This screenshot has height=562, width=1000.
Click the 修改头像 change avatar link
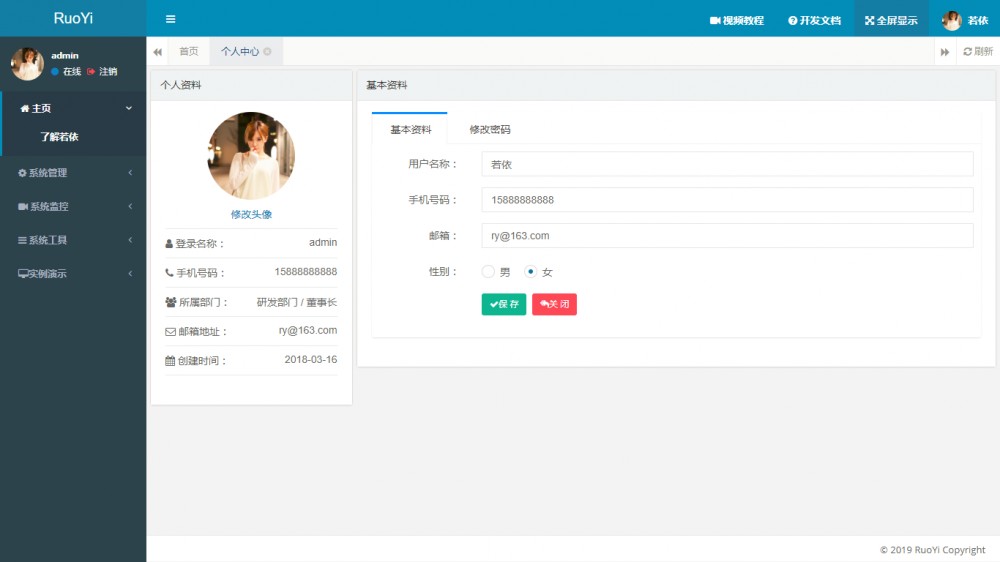251,214
